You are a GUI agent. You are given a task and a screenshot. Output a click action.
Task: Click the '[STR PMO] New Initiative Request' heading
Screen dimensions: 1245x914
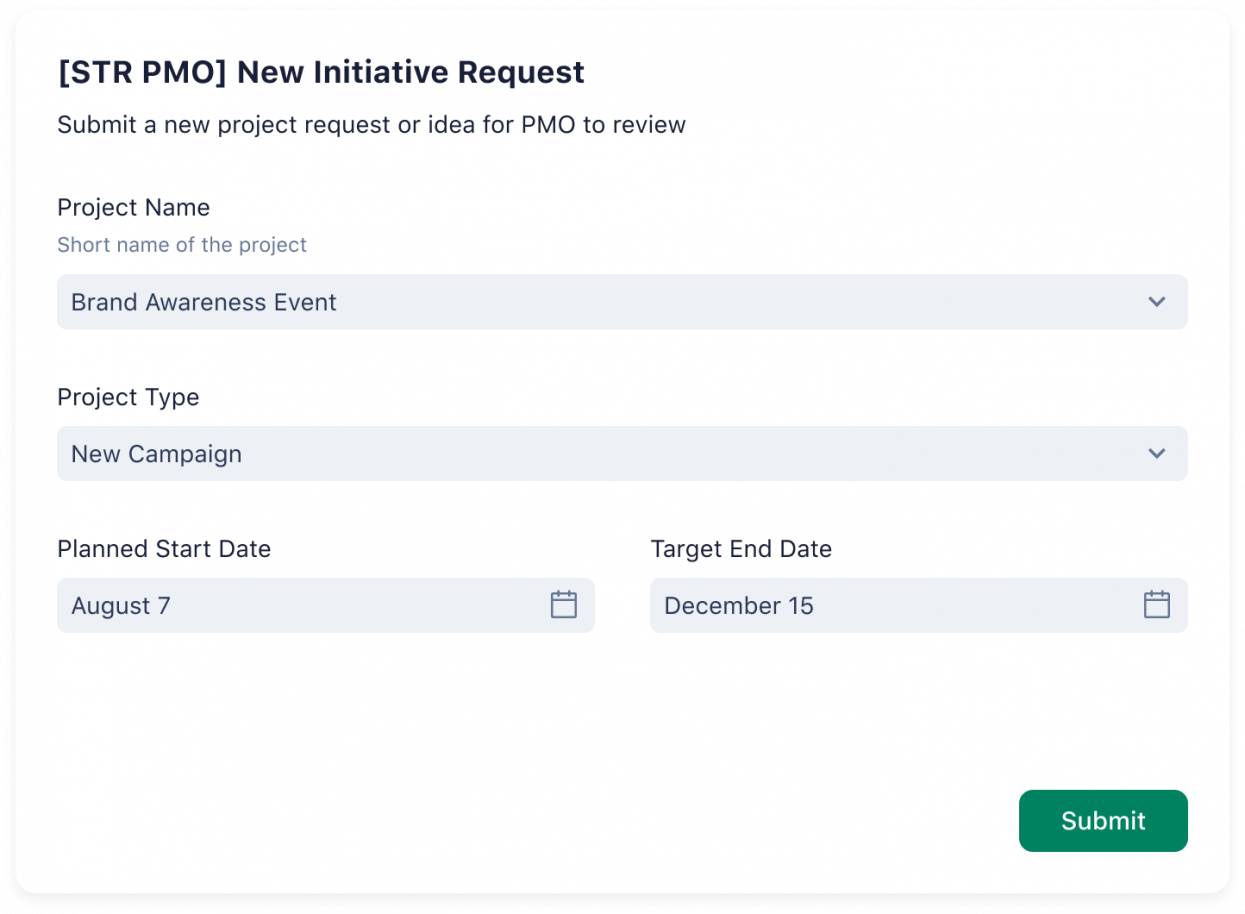(x=321, y=72)
